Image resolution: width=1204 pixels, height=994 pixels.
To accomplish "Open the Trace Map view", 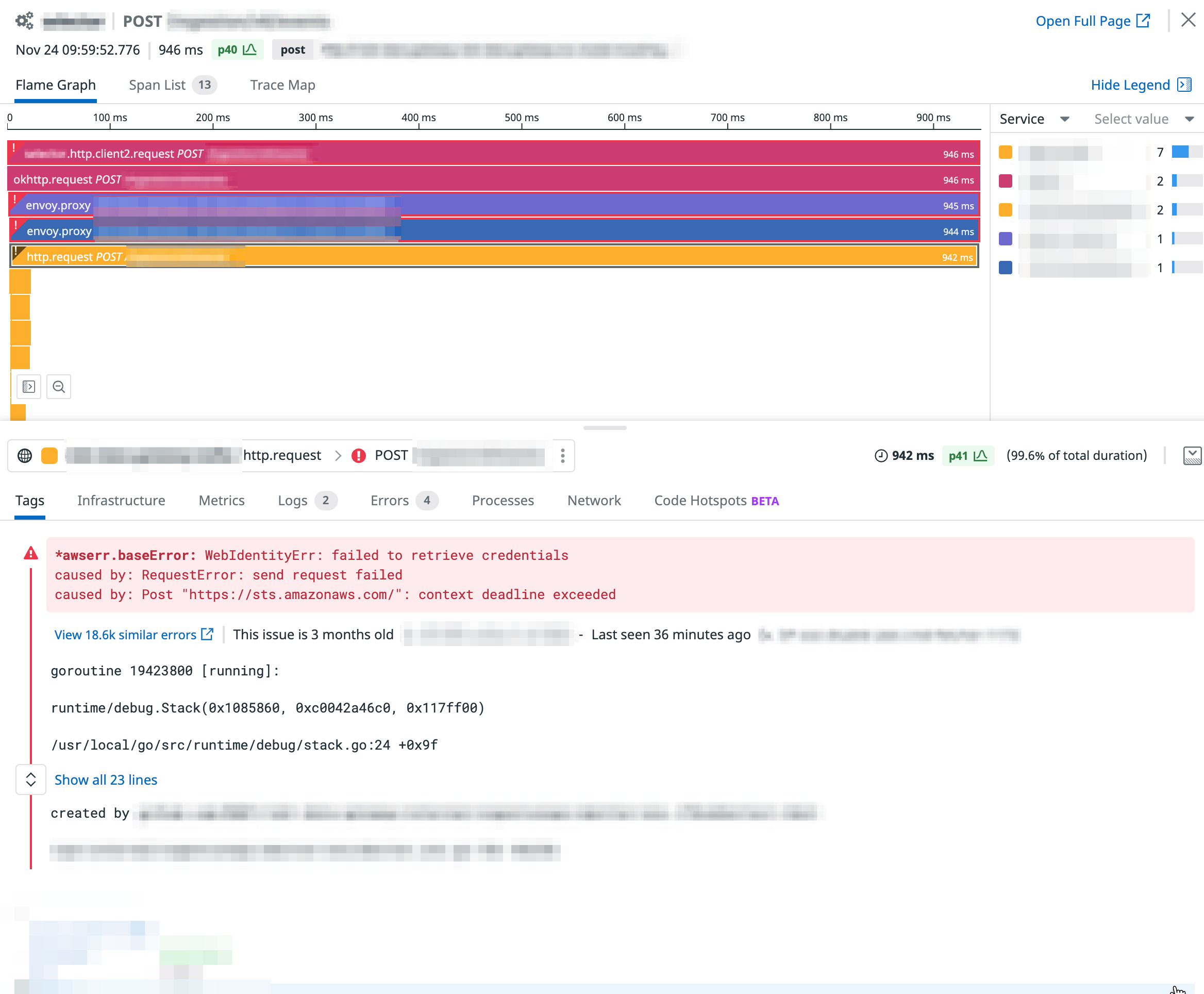I will (282, 85).
